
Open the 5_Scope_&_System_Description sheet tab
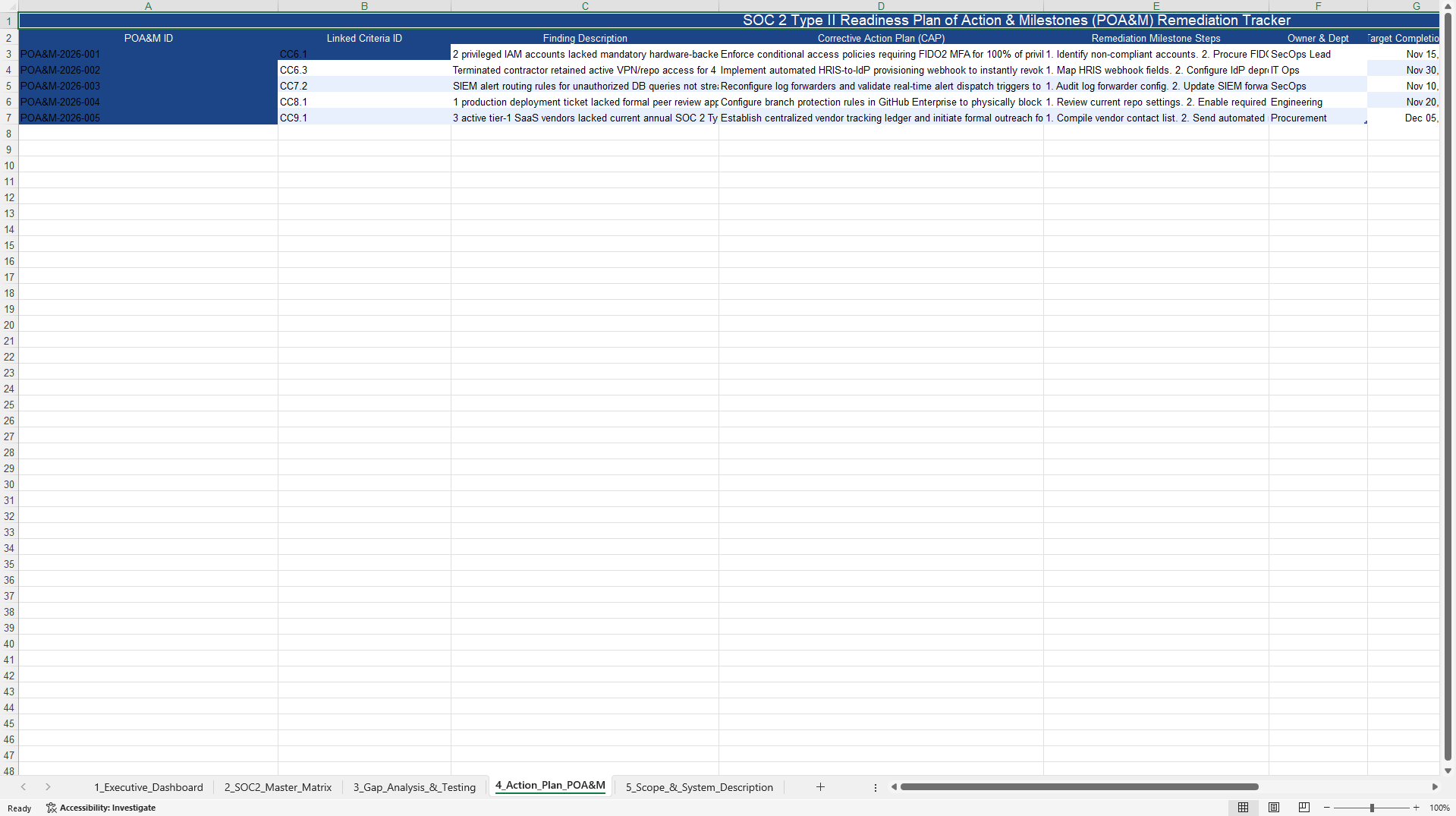(700, 787)
